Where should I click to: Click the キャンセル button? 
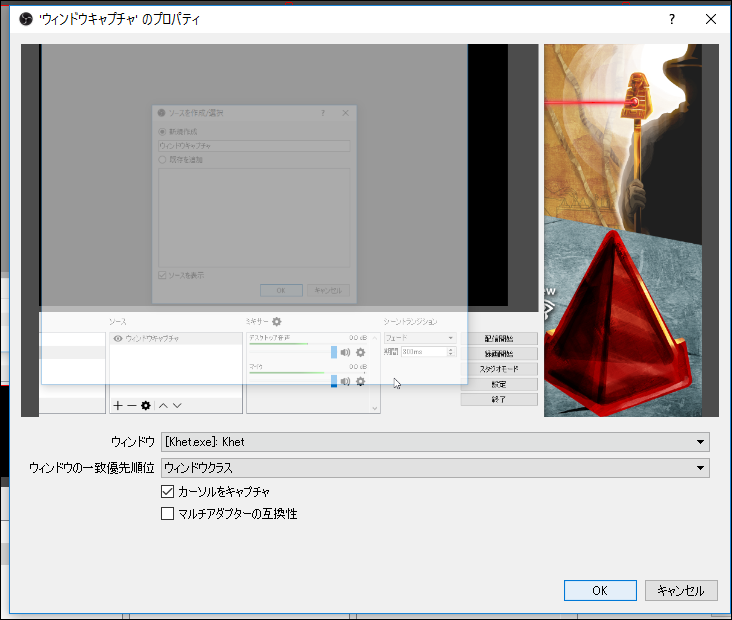[681, 591]
